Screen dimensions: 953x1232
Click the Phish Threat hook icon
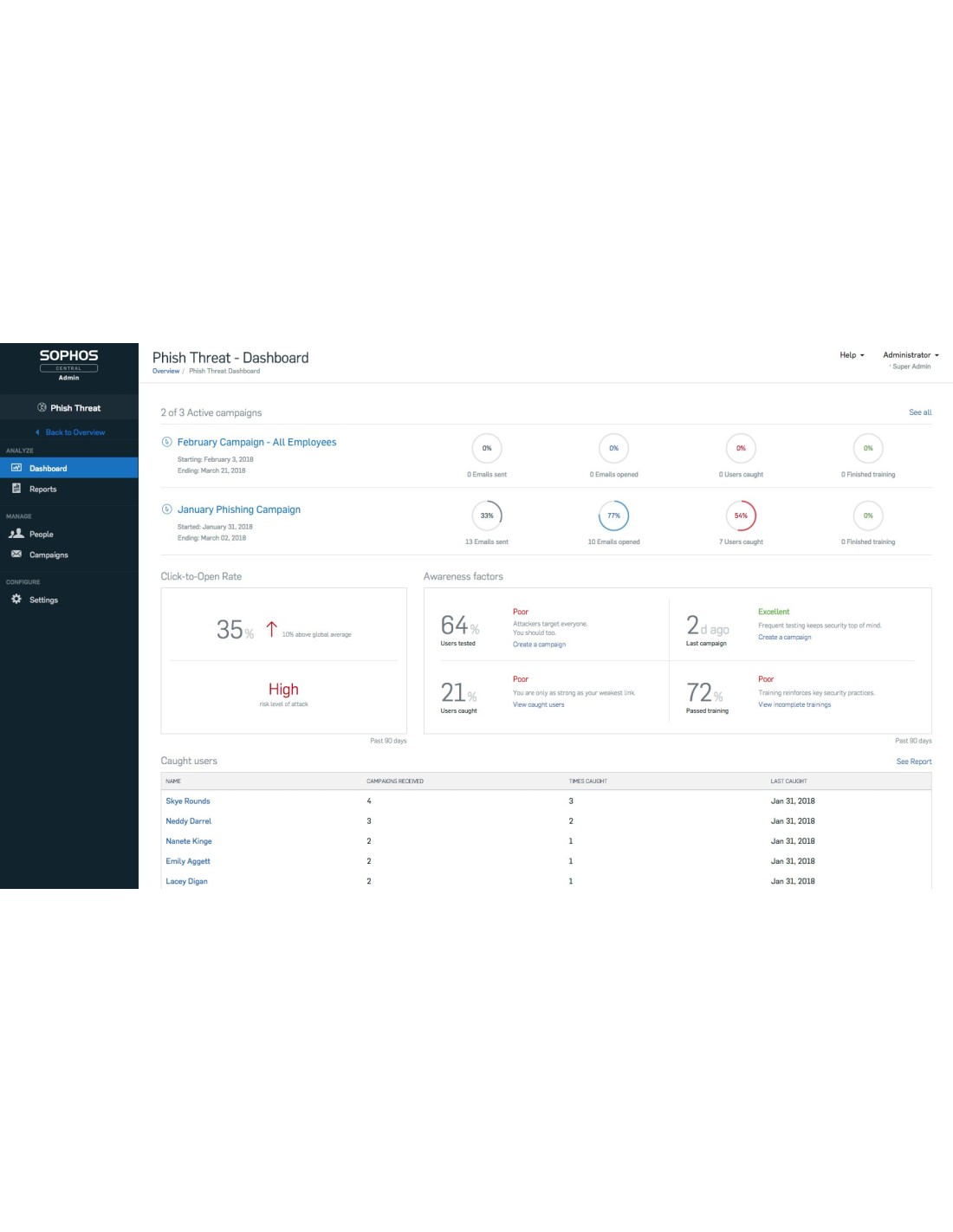point(42,407)
